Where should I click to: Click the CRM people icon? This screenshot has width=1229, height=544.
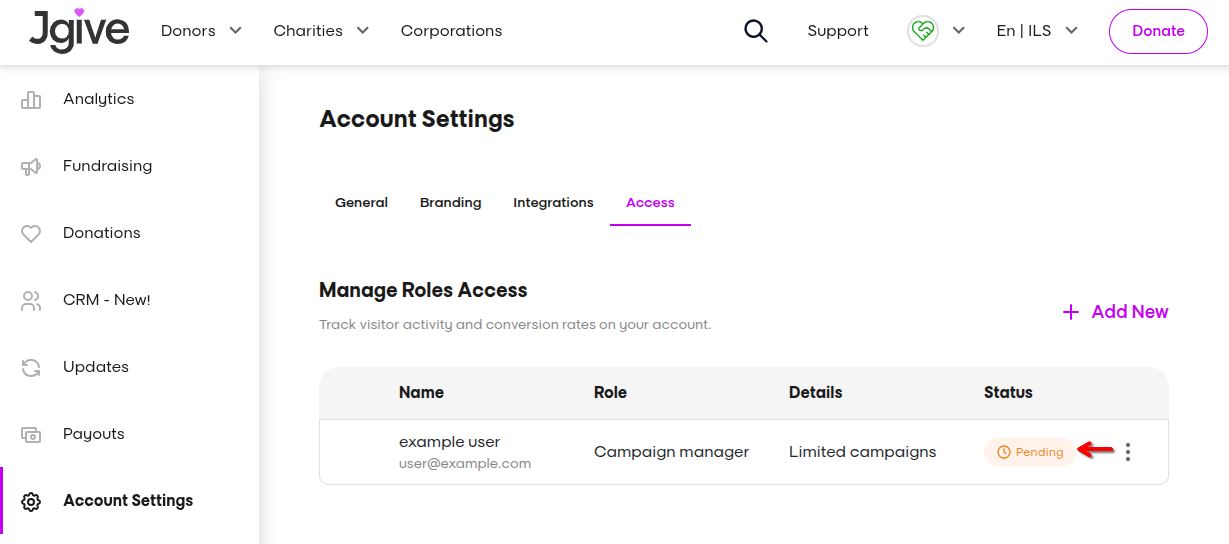tap(31, 300)
